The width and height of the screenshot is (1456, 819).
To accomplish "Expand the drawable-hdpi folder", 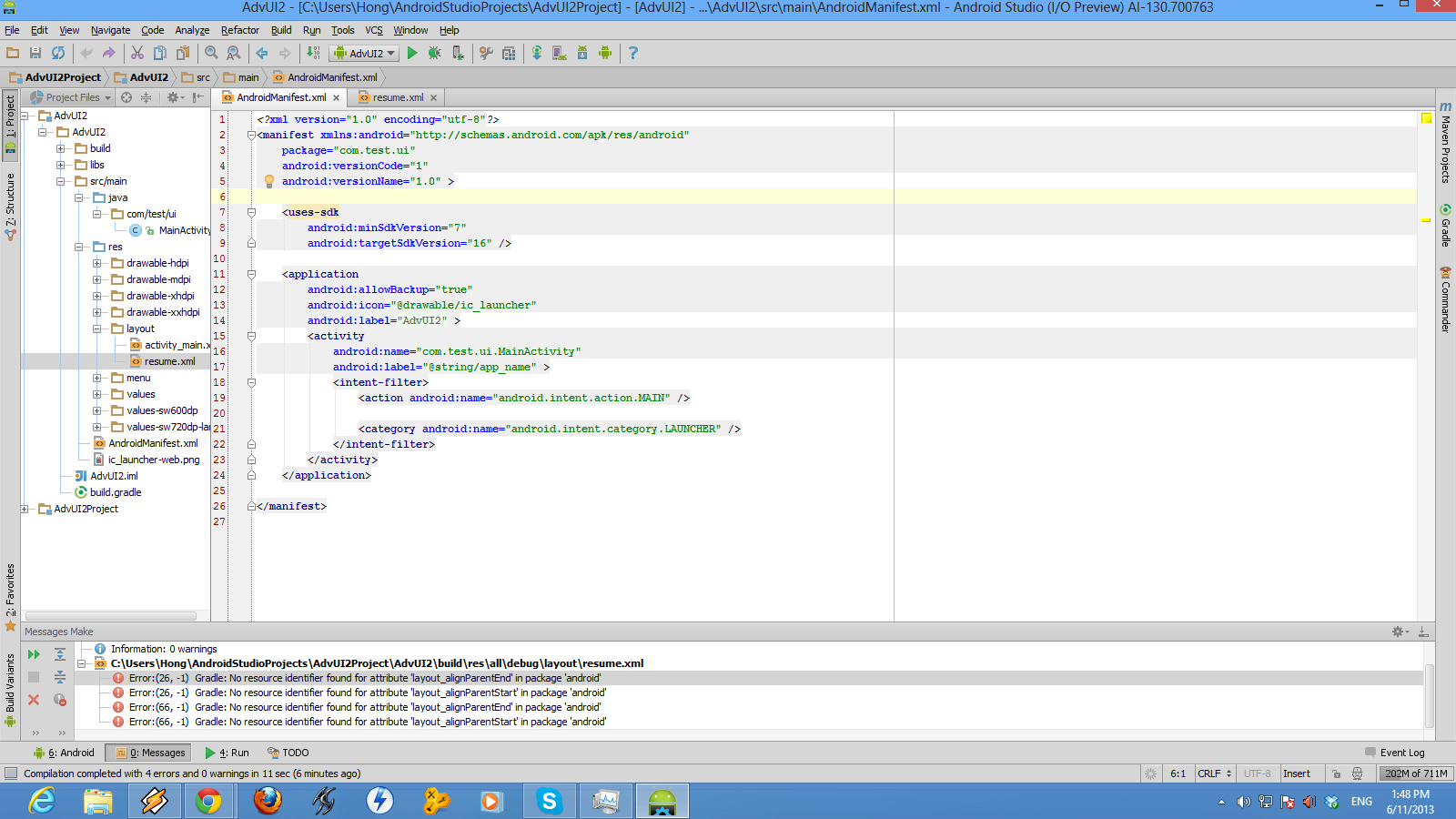I will coord(96,263).
